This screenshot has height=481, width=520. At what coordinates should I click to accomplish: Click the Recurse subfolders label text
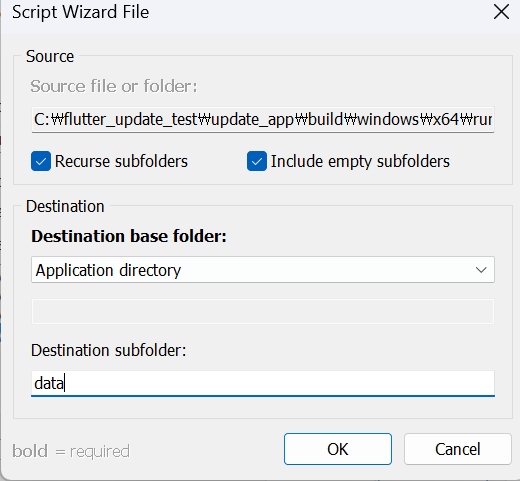(x=121, y=161)
